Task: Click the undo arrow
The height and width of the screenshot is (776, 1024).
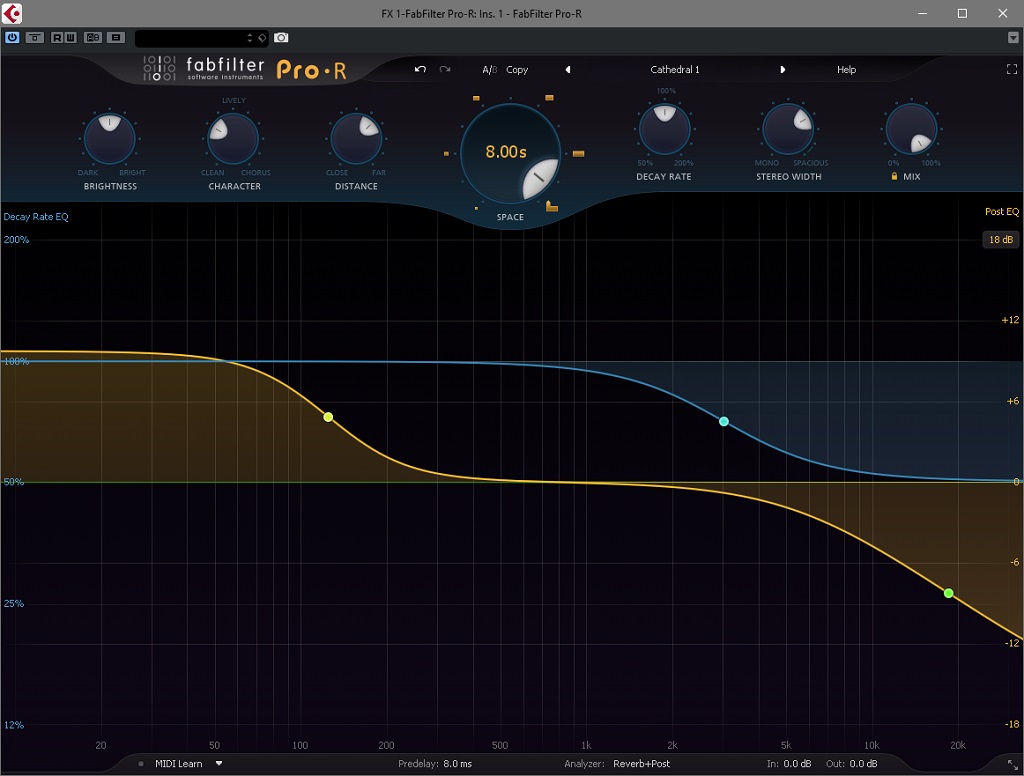Action: [421, 69]
